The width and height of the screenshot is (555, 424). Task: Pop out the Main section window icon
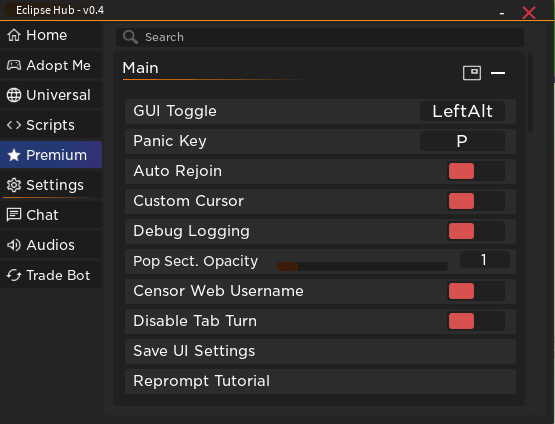coord(472,73)
